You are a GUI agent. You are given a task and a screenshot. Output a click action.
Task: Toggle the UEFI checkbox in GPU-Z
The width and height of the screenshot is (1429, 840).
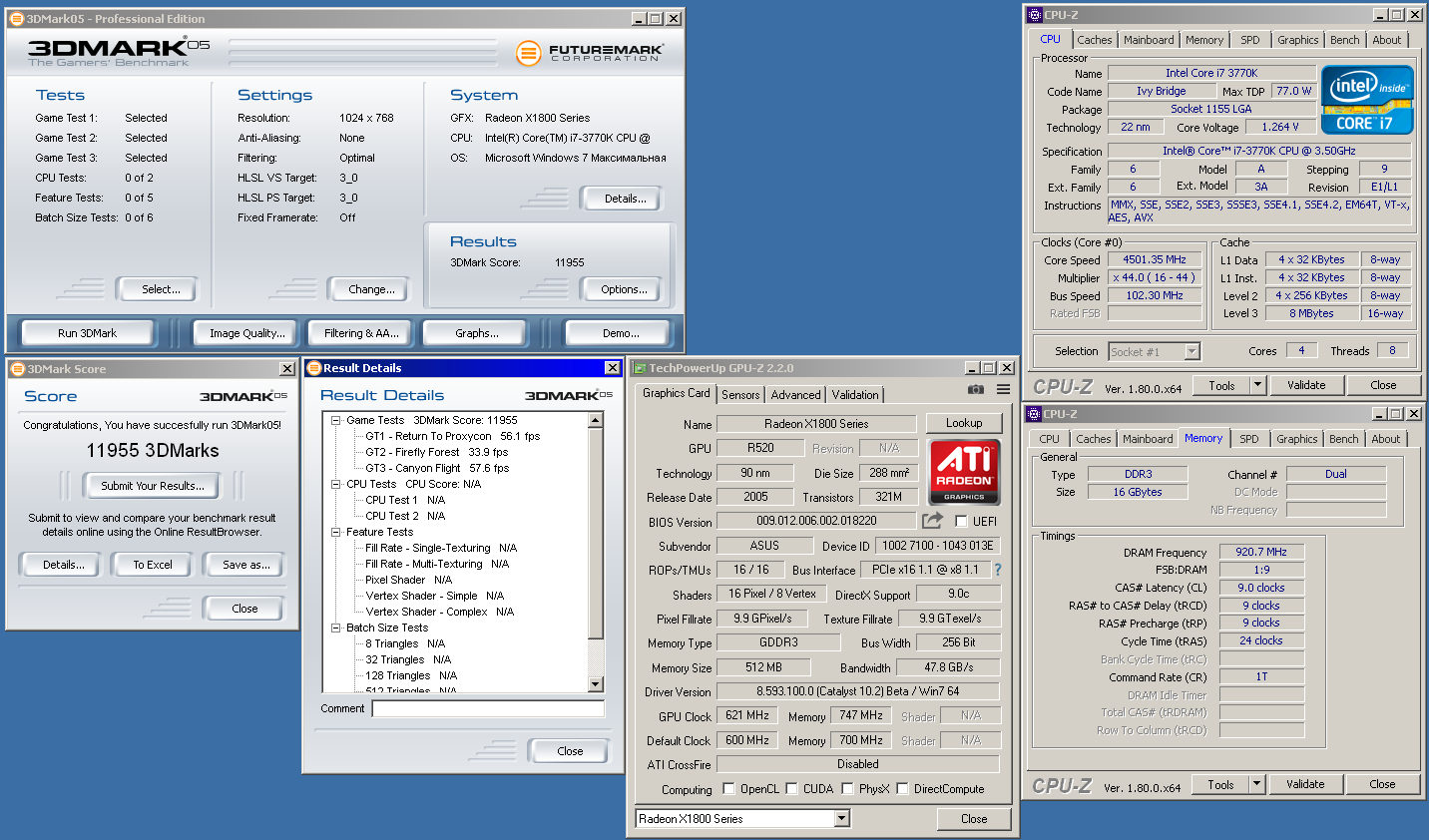tap(961, 521)
